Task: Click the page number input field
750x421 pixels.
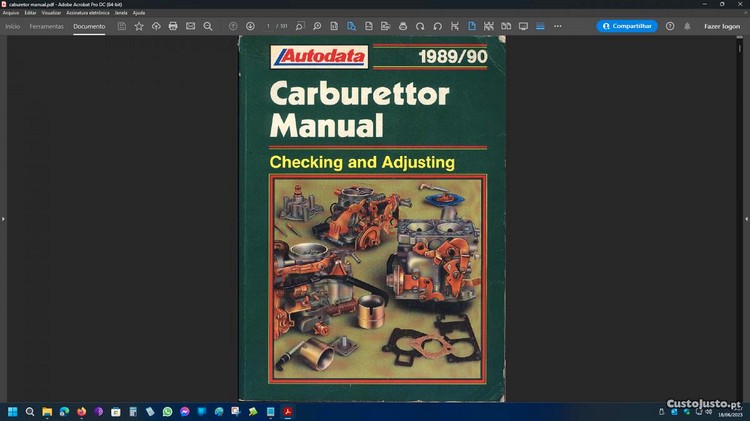Action: (269, 26)
